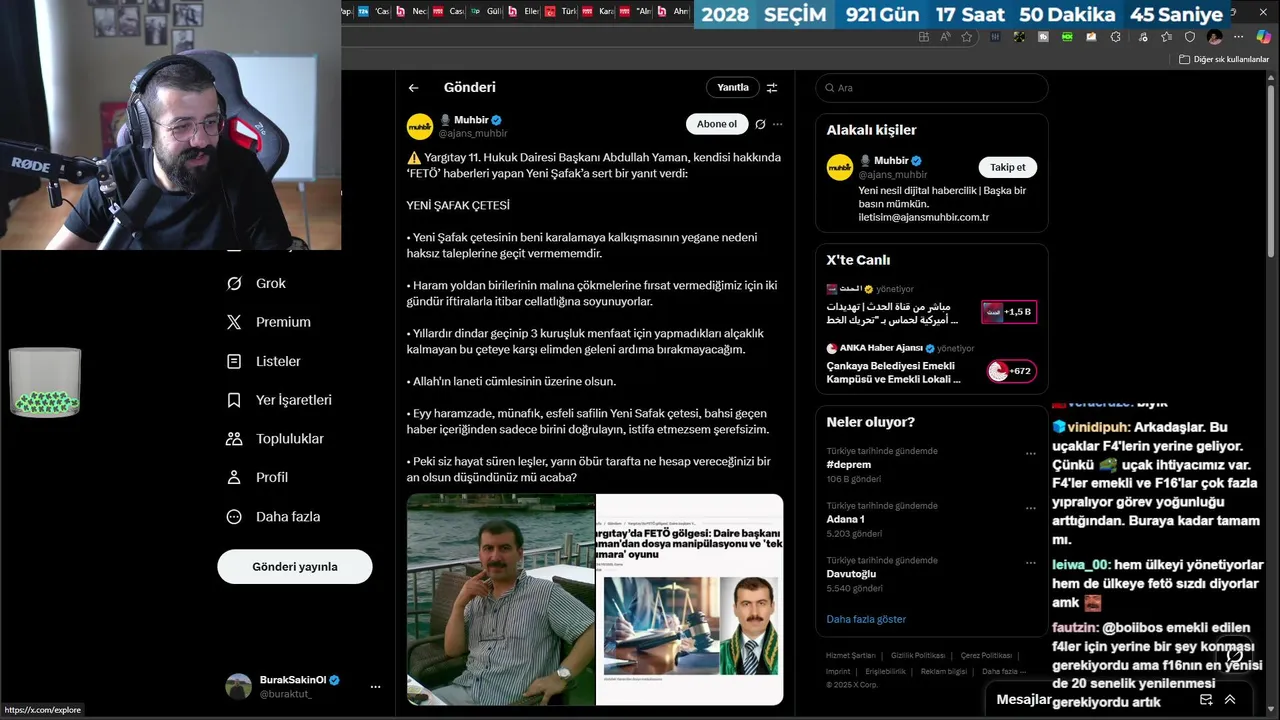Click the Reklam bilgisi footer link
The image size is (1280, 720).
[944, 672]
